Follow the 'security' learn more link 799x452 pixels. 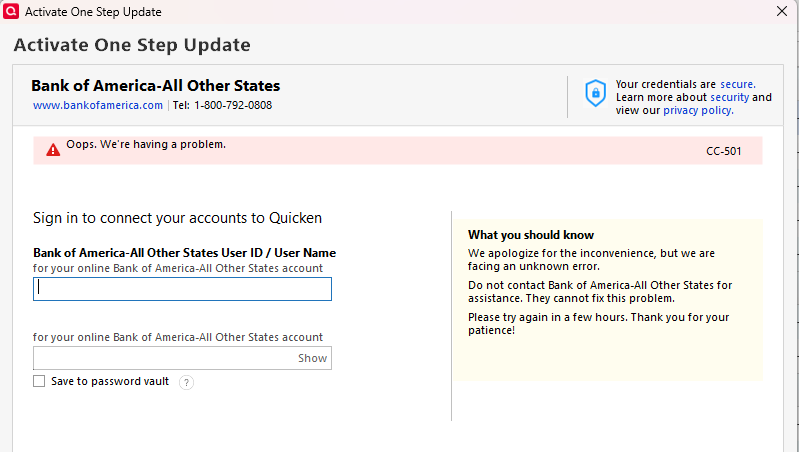[x=730, y=97]
